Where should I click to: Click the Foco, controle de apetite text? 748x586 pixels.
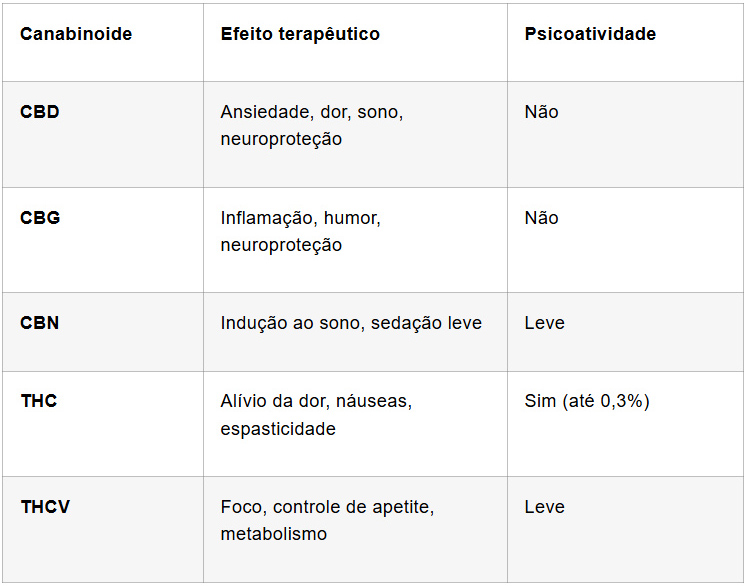(326, 507)
